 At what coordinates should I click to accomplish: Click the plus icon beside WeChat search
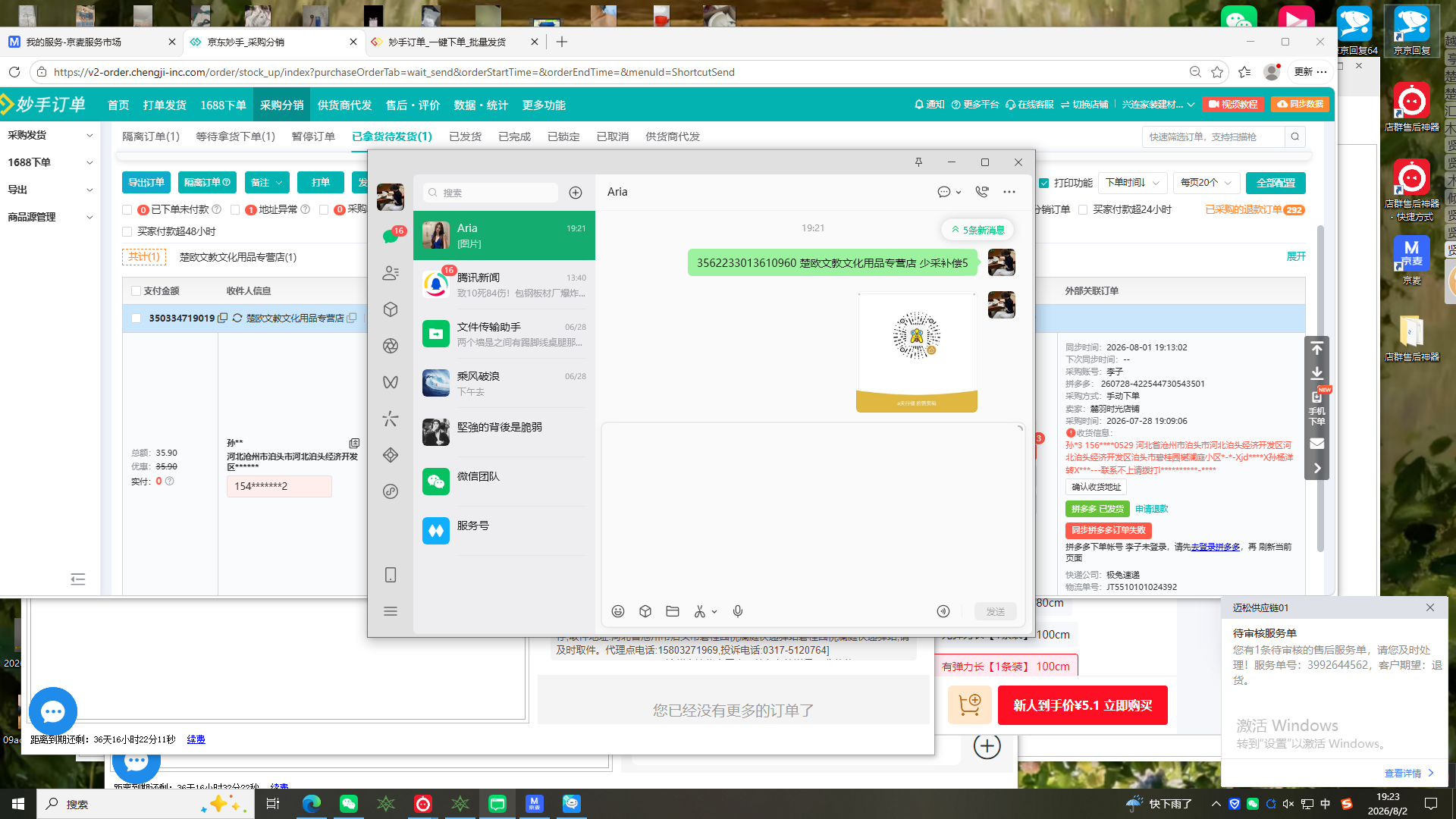coord(576,193)
